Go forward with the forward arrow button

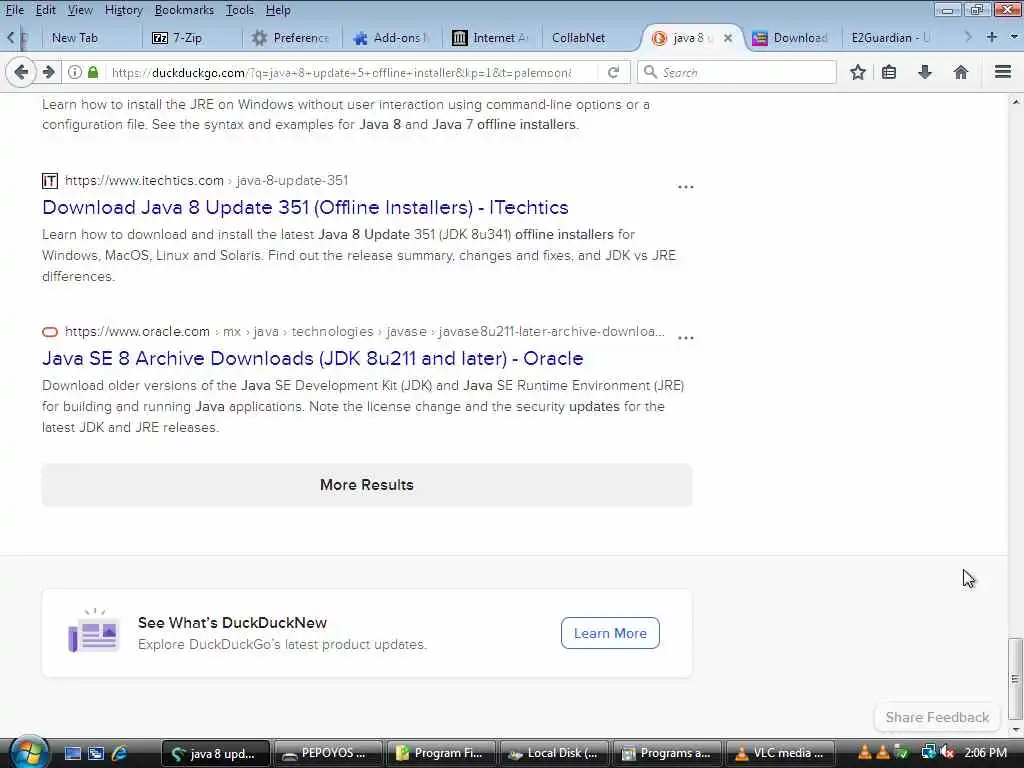tap(49, 72)
